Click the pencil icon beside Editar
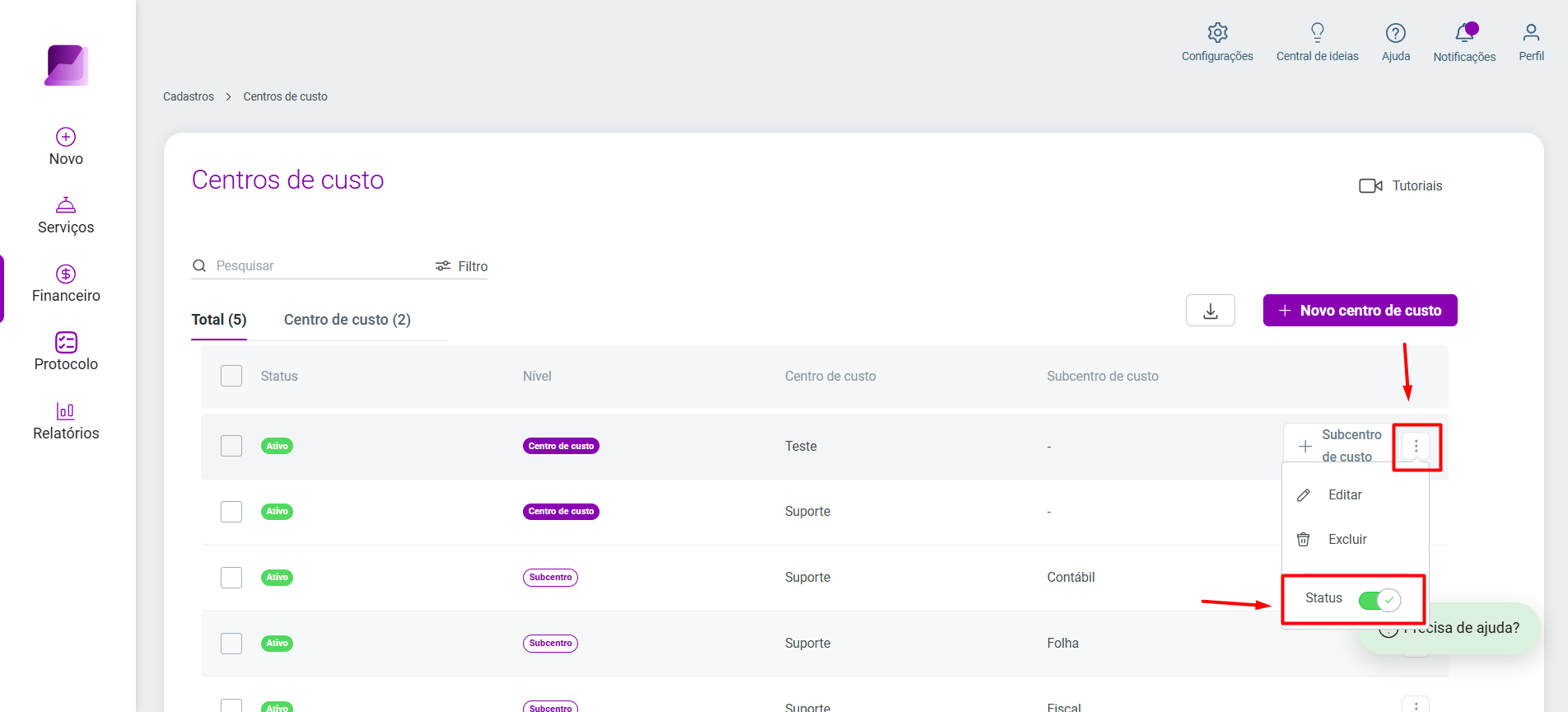The width and height of the screenshot is (1568, 712). pos(1304,495)
